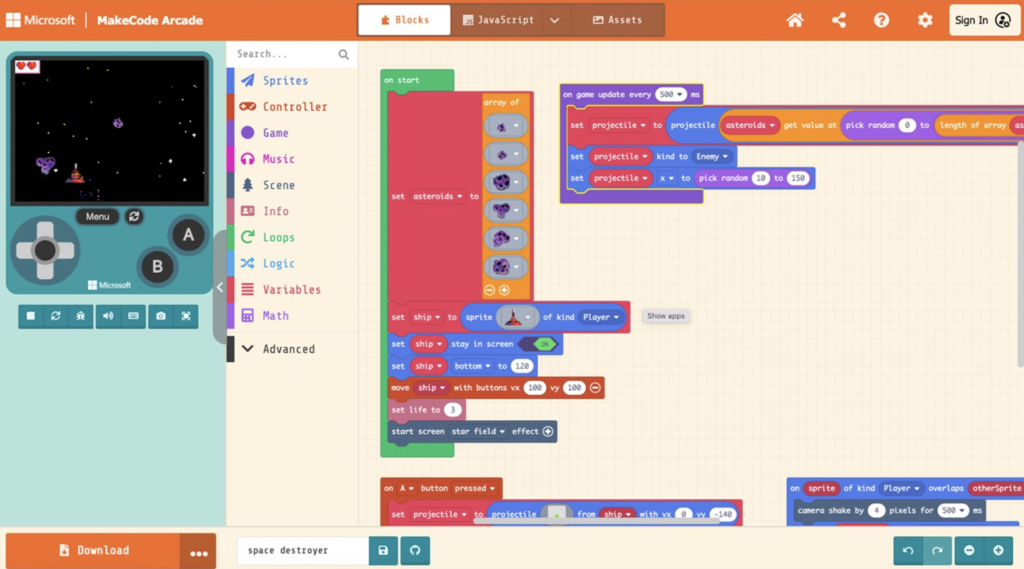This screenshot has width=1024, height=569.
Task: Launch the simulator in fullscreen
Action: tap(186, 316)
